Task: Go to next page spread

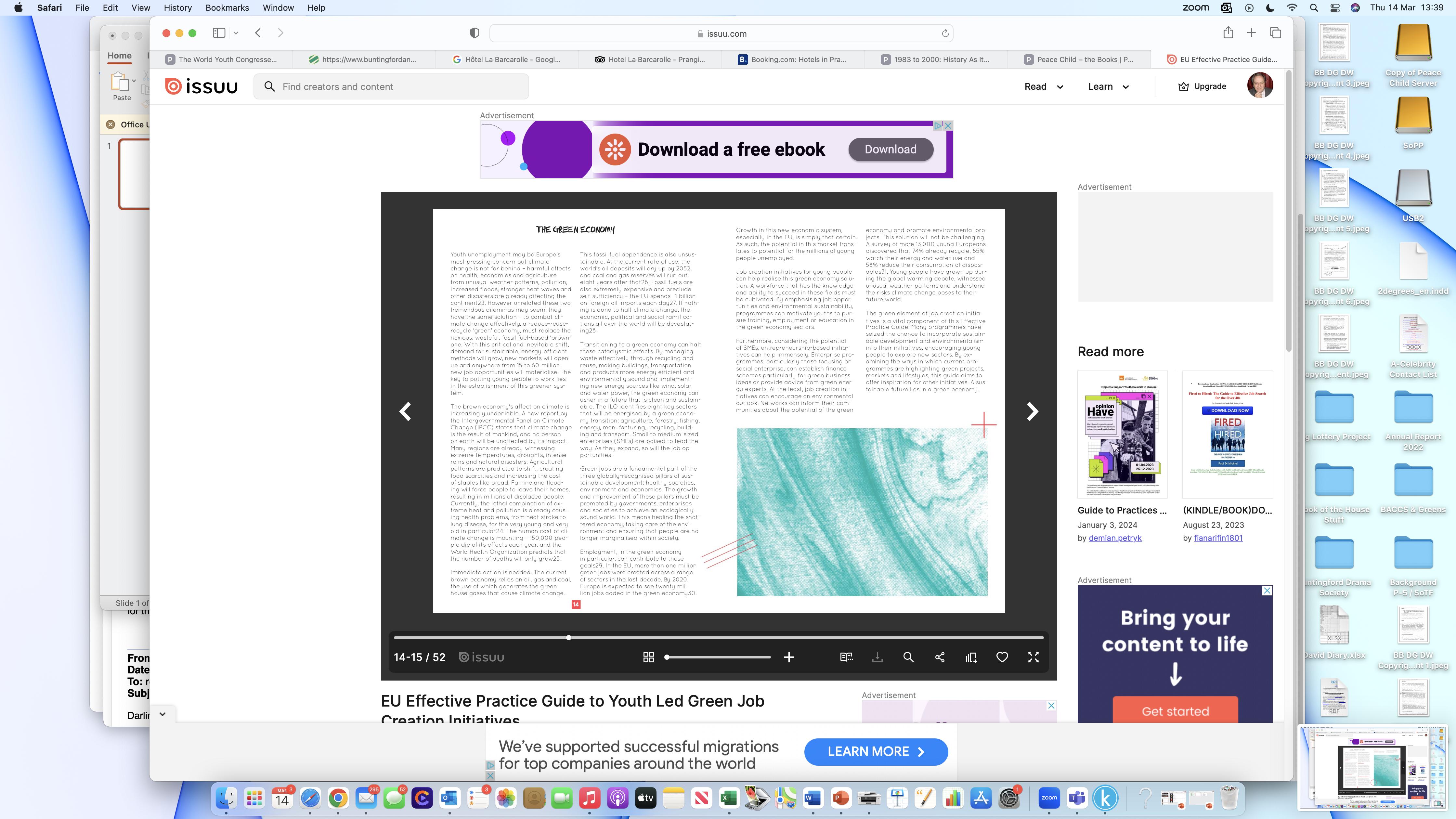Action: [1032, 411]
